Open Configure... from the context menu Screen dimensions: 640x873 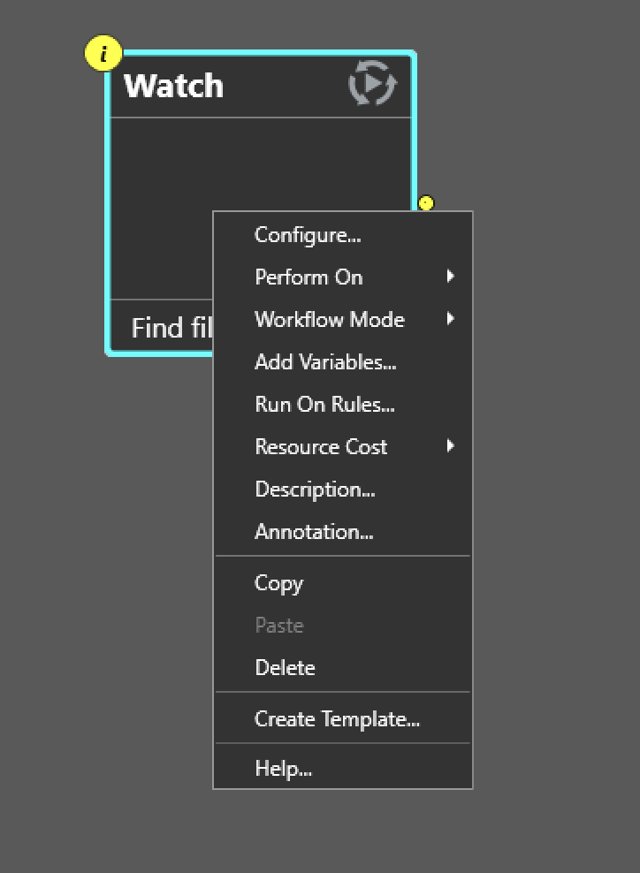pos(343,235)
